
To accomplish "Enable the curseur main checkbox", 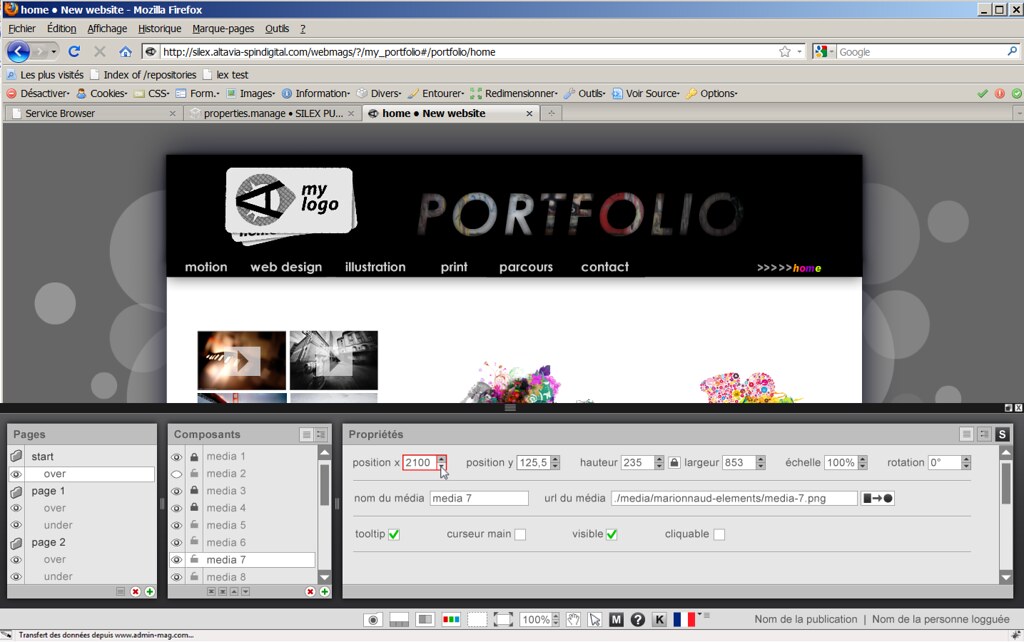I will [520, 535].
